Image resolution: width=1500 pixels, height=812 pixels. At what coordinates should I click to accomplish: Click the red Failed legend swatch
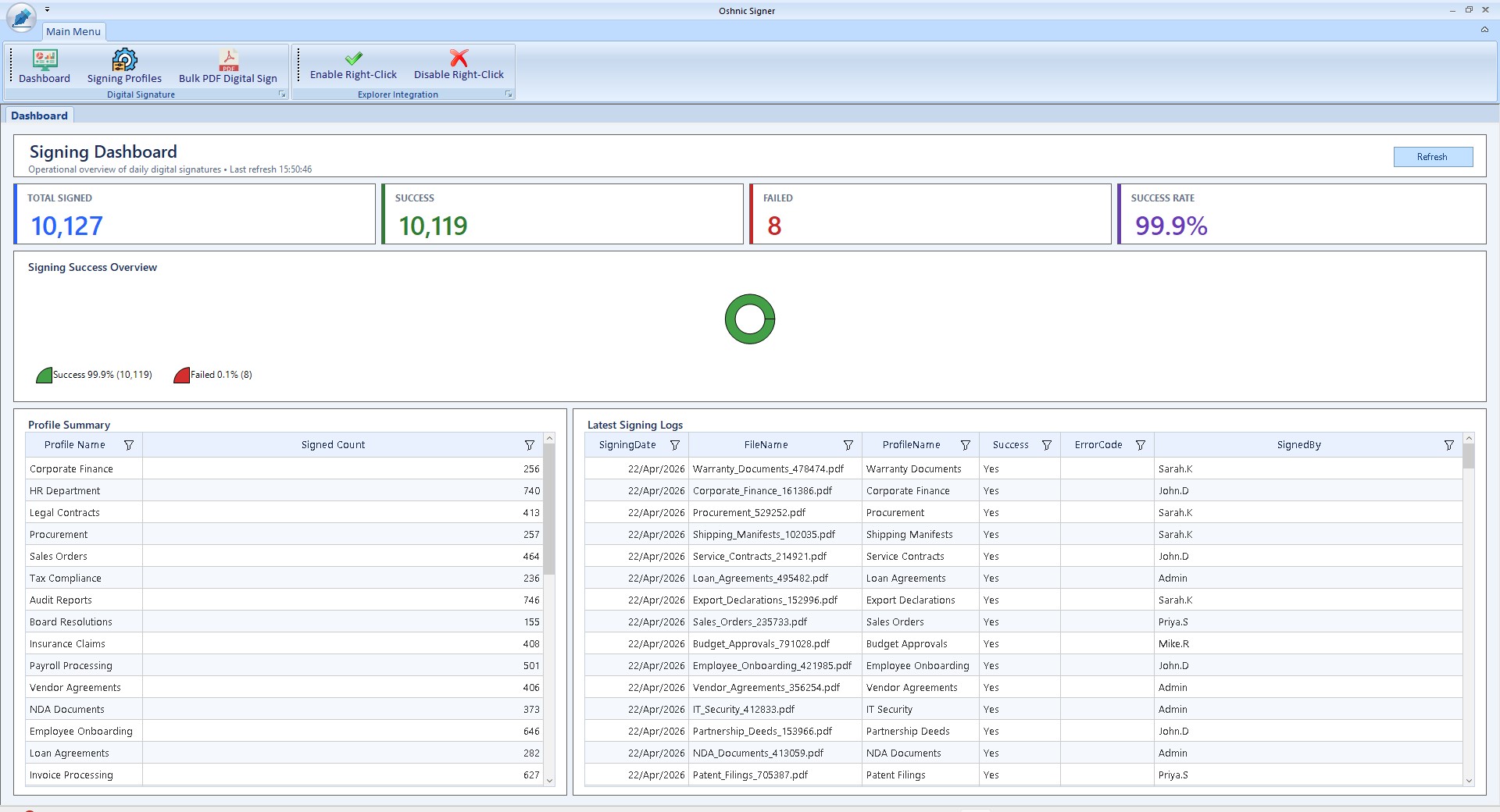click(x=182, y=375)
